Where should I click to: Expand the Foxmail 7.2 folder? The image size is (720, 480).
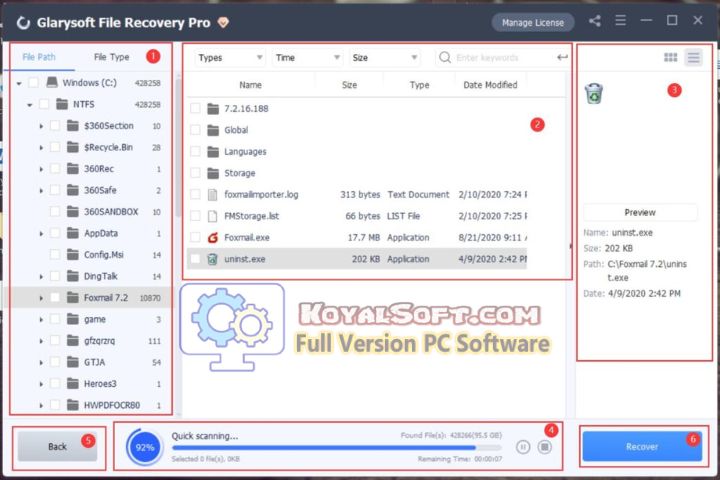(41, 298)
